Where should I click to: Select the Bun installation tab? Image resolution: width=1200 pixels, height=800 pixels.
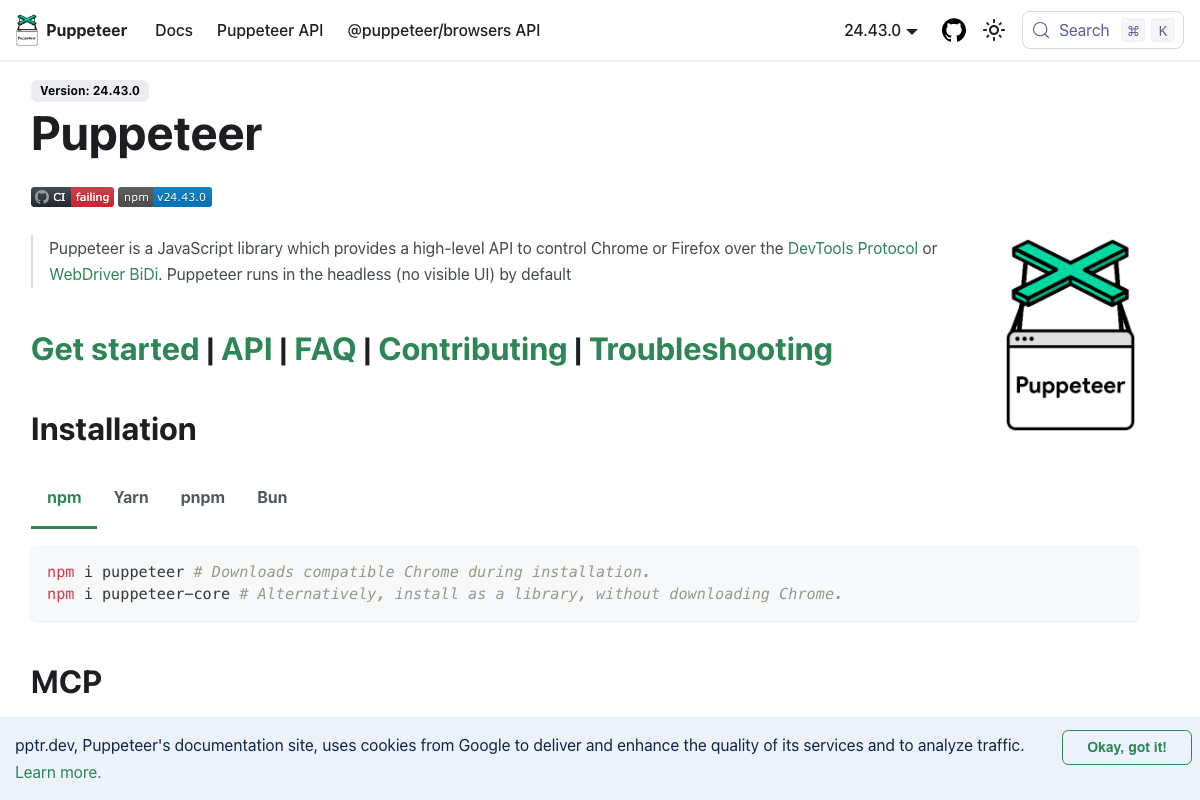click(272, 497)
